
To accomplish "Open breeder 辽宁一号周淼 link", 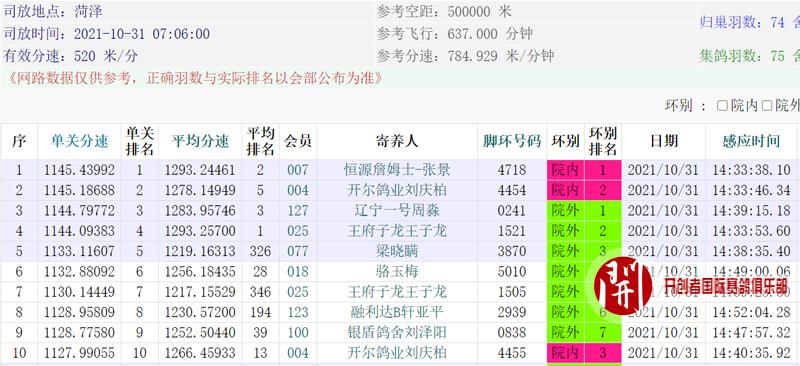I will 397,210.
